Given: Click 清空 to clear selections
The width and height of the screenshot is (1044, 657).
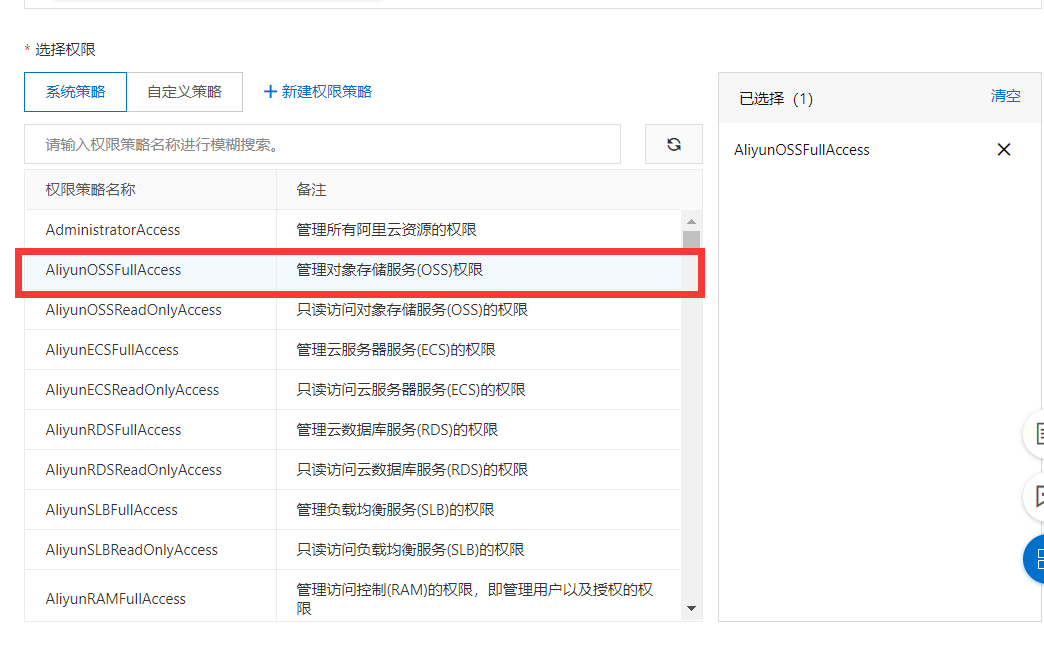Looking at the screenshot, I should [x=1005, y=96].
